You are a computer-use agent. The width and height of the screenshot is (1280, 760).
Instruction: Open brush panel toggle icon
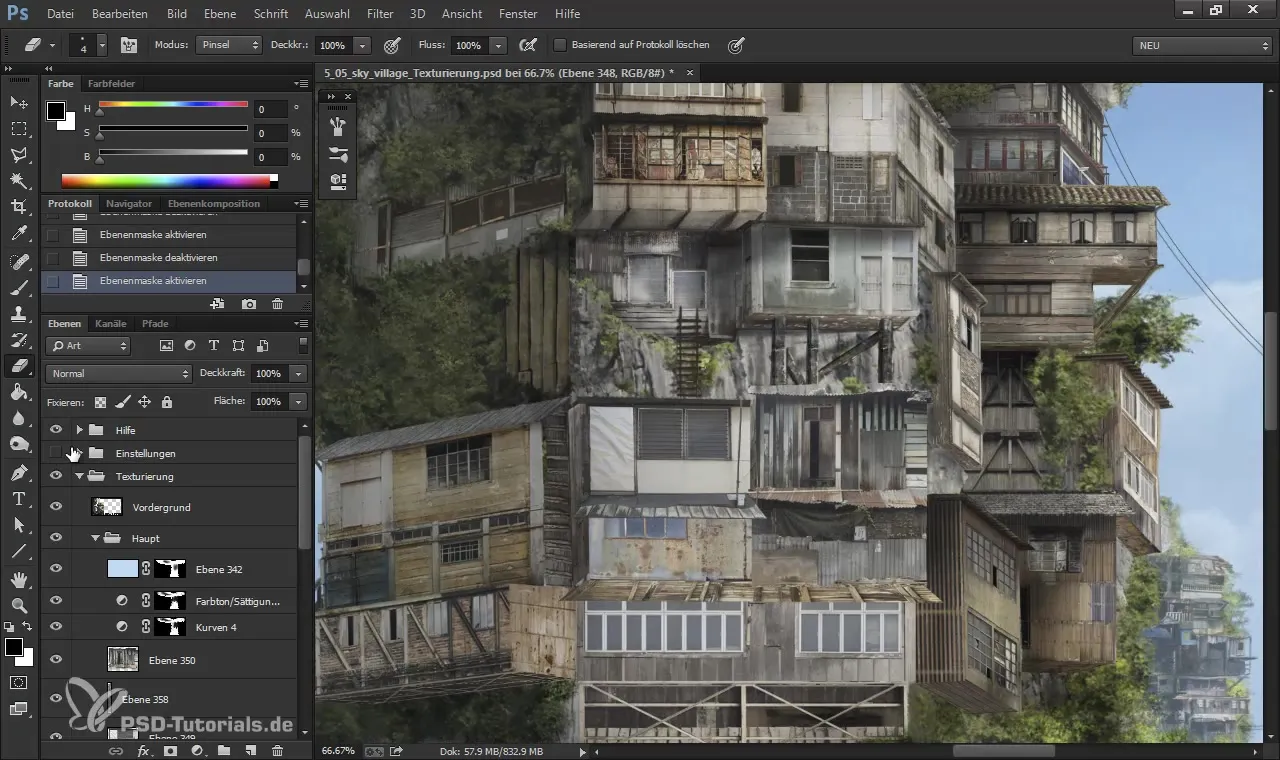click(129, 45)
